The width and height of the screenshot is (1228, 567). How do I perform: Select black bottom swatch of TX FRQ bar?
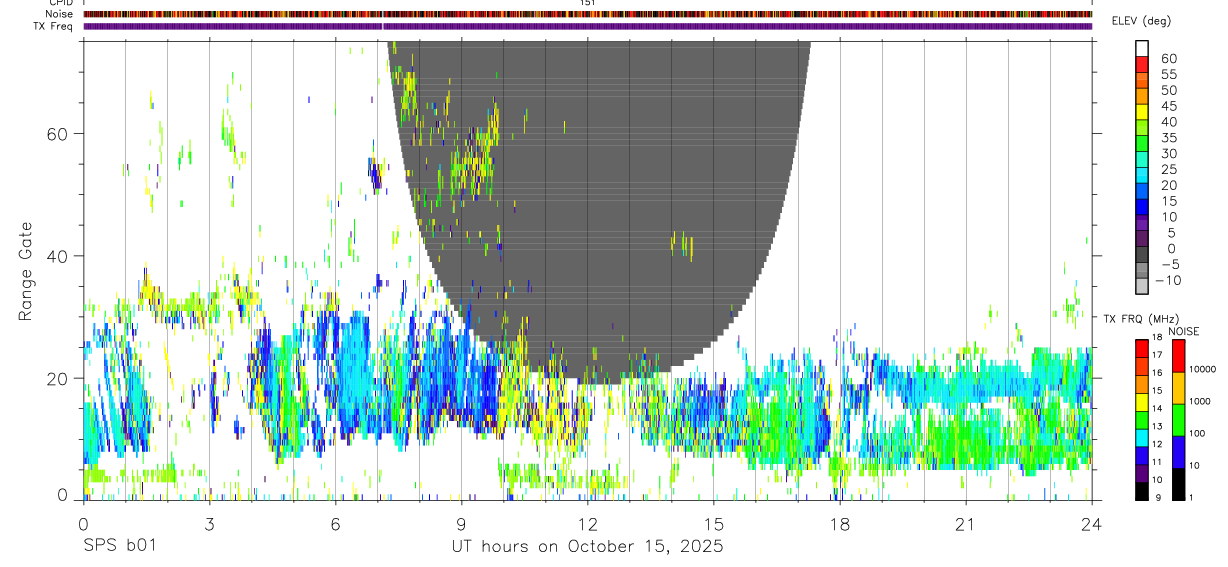click(x=1140, y=491)
